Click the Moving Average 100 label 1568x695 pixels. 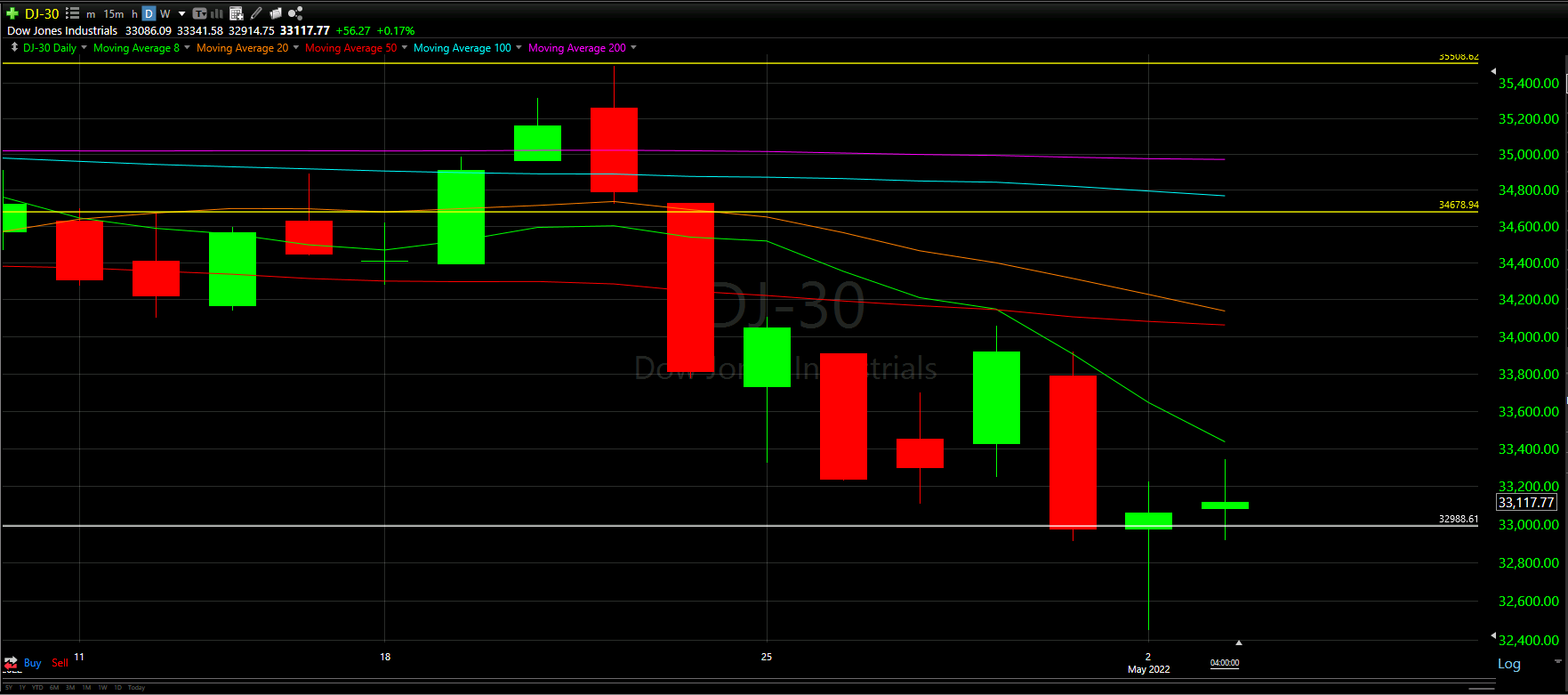point(462,48)
